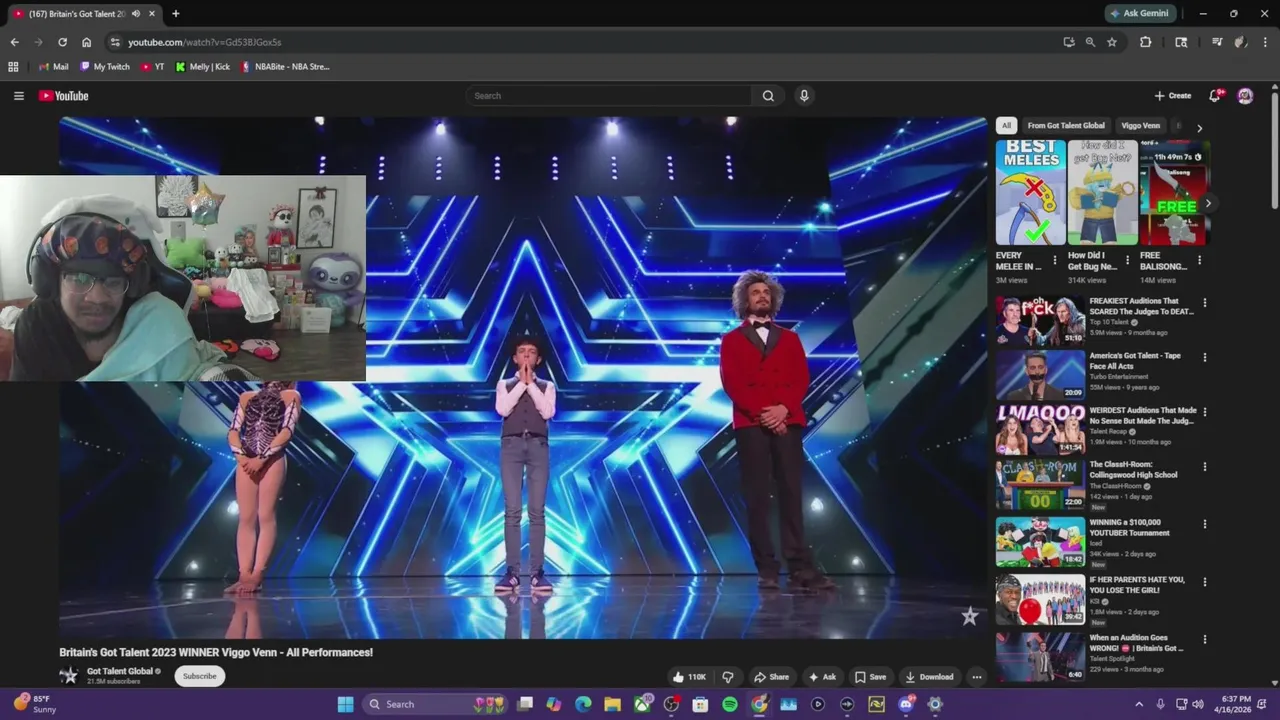Image resolution: width=1280 pixels, height=720 pixels.
Task: Open the 'Melly | Kick' bookmark
Action: tap(202, 67)
